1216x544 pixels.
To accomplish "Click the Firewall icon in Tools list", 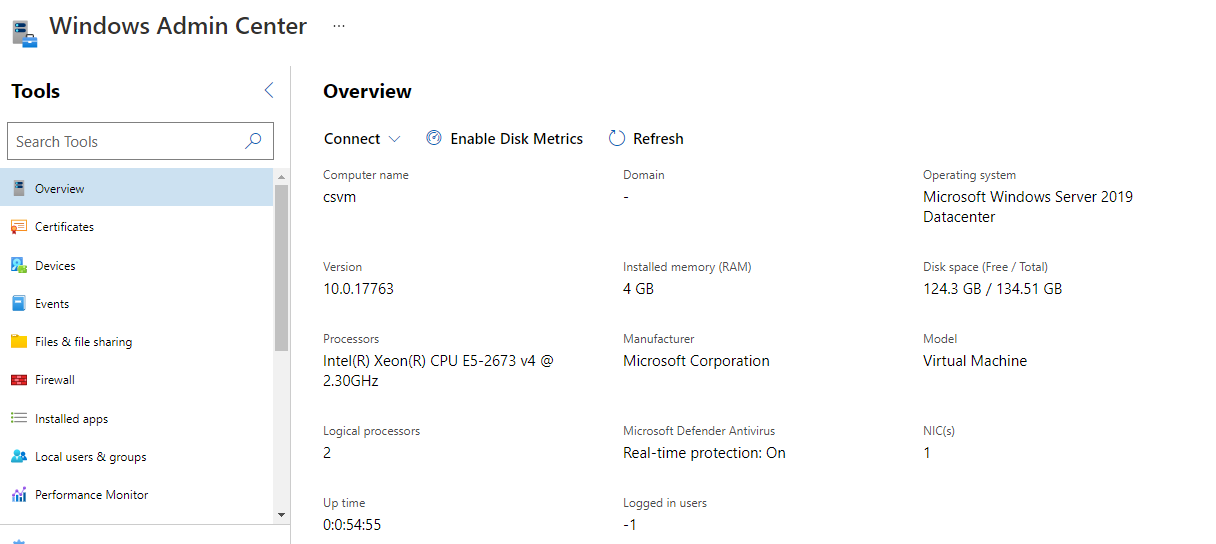I will pyautogui.click(x=19, y=380).
